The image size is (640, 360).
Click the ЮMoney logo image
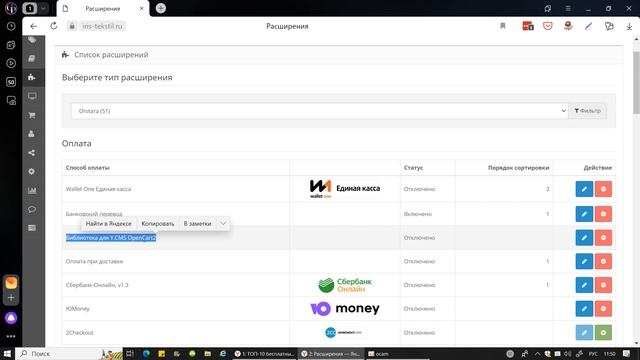coord(345,309)
